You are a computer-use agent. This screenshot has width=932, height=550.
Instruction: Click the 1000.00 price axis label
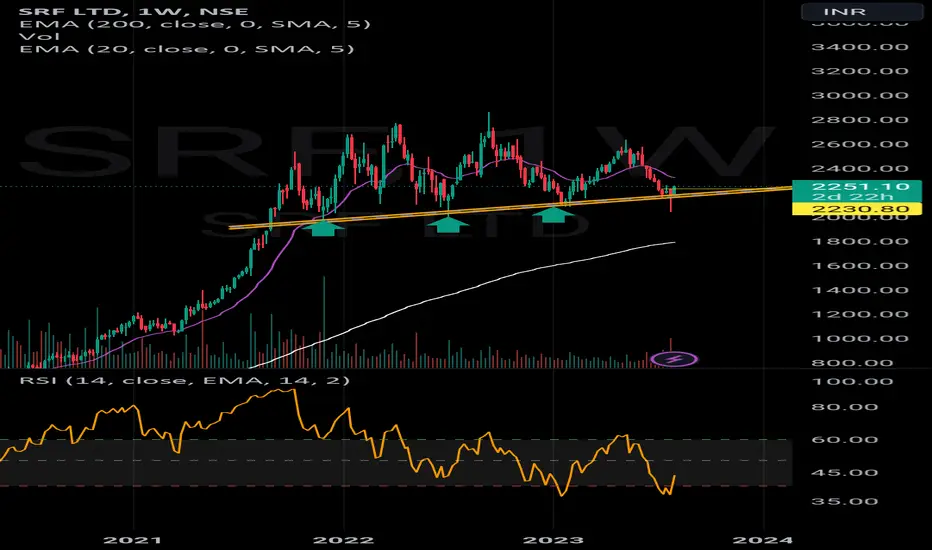(860, 339)
